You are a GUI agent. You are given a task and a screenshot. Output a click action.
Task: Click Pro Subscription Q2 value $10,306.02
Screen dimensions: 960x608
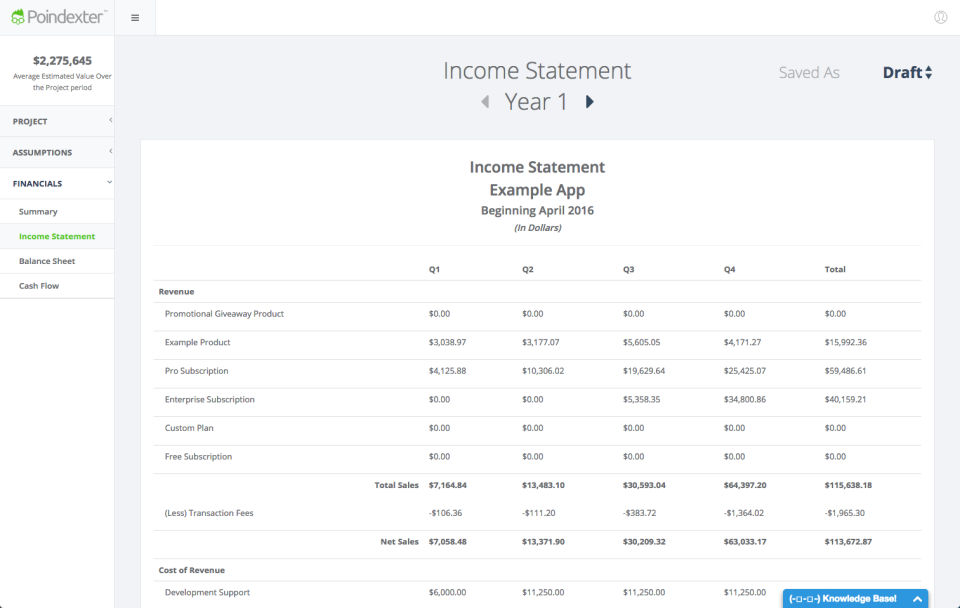tap(543, 371)
